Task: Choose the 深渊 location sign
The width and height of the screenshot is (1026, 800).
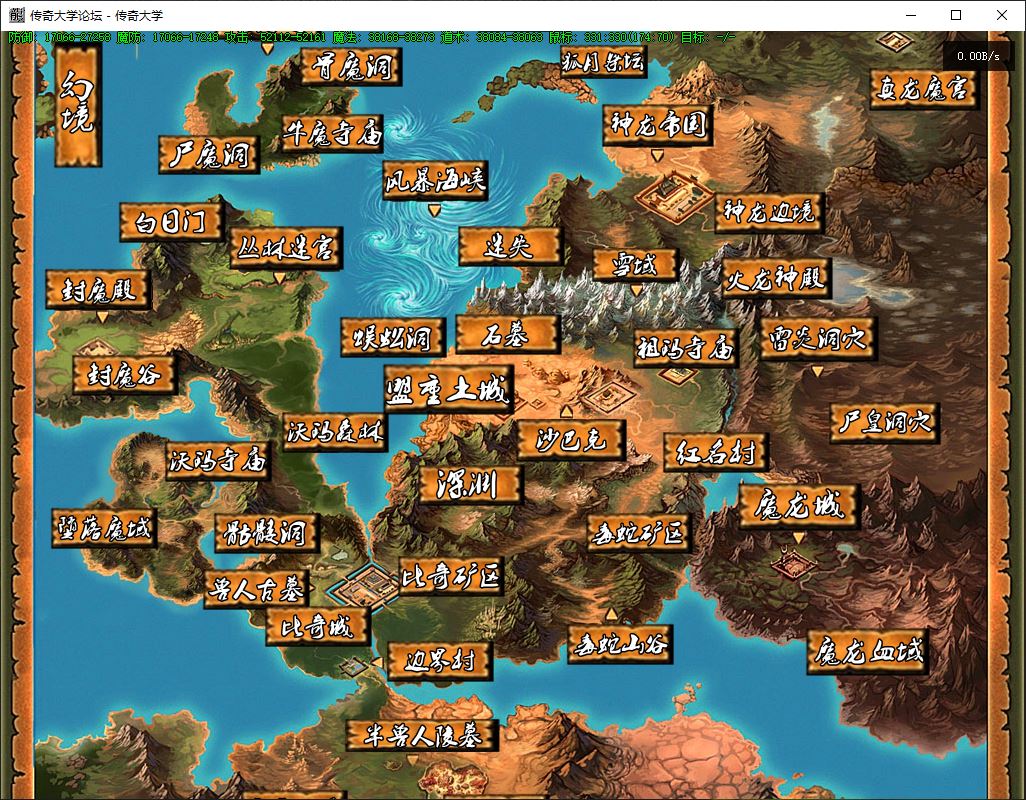Action: pos(470,485)
